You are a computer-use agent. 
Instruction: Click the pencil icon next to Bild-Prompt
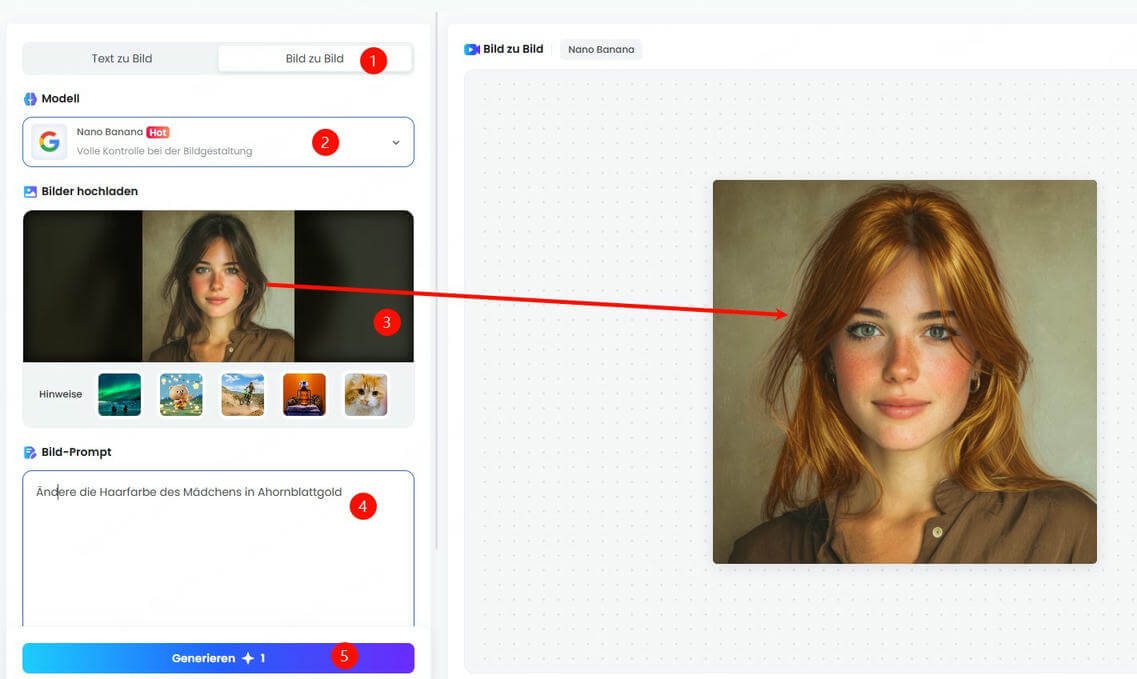pos(28,452)
